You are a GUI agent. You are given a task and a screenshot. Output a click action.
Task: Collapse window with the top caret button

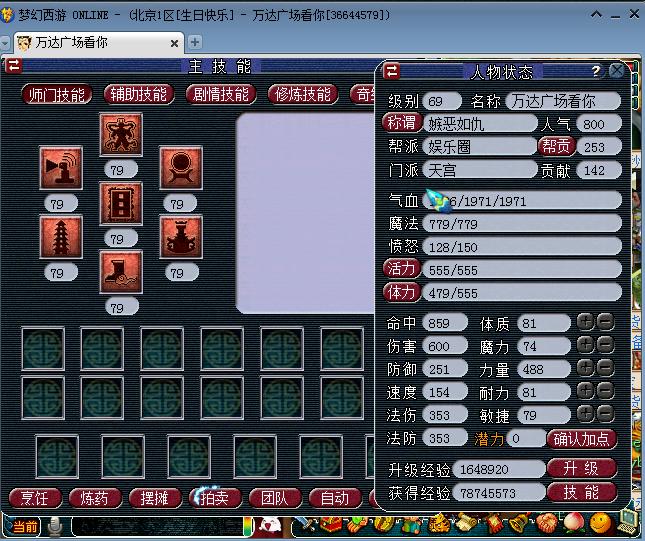coord(596,15)
